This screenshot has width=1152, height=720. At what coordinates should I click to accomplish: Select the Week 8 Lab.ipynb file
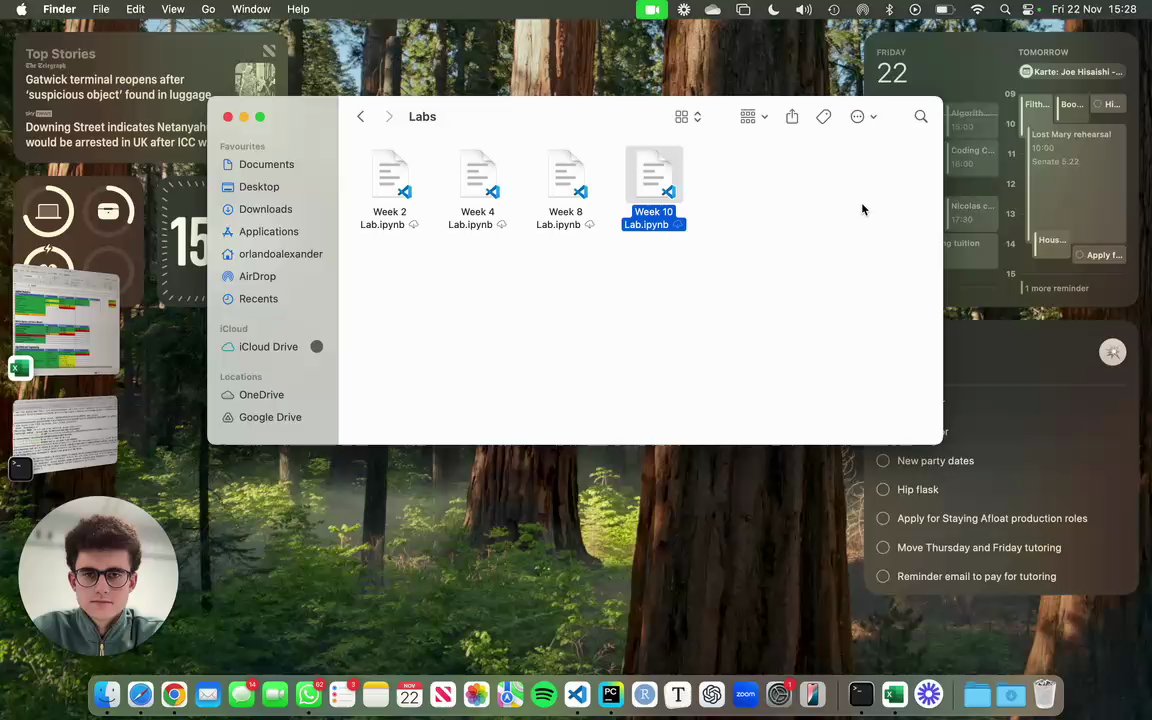point(566,189)
